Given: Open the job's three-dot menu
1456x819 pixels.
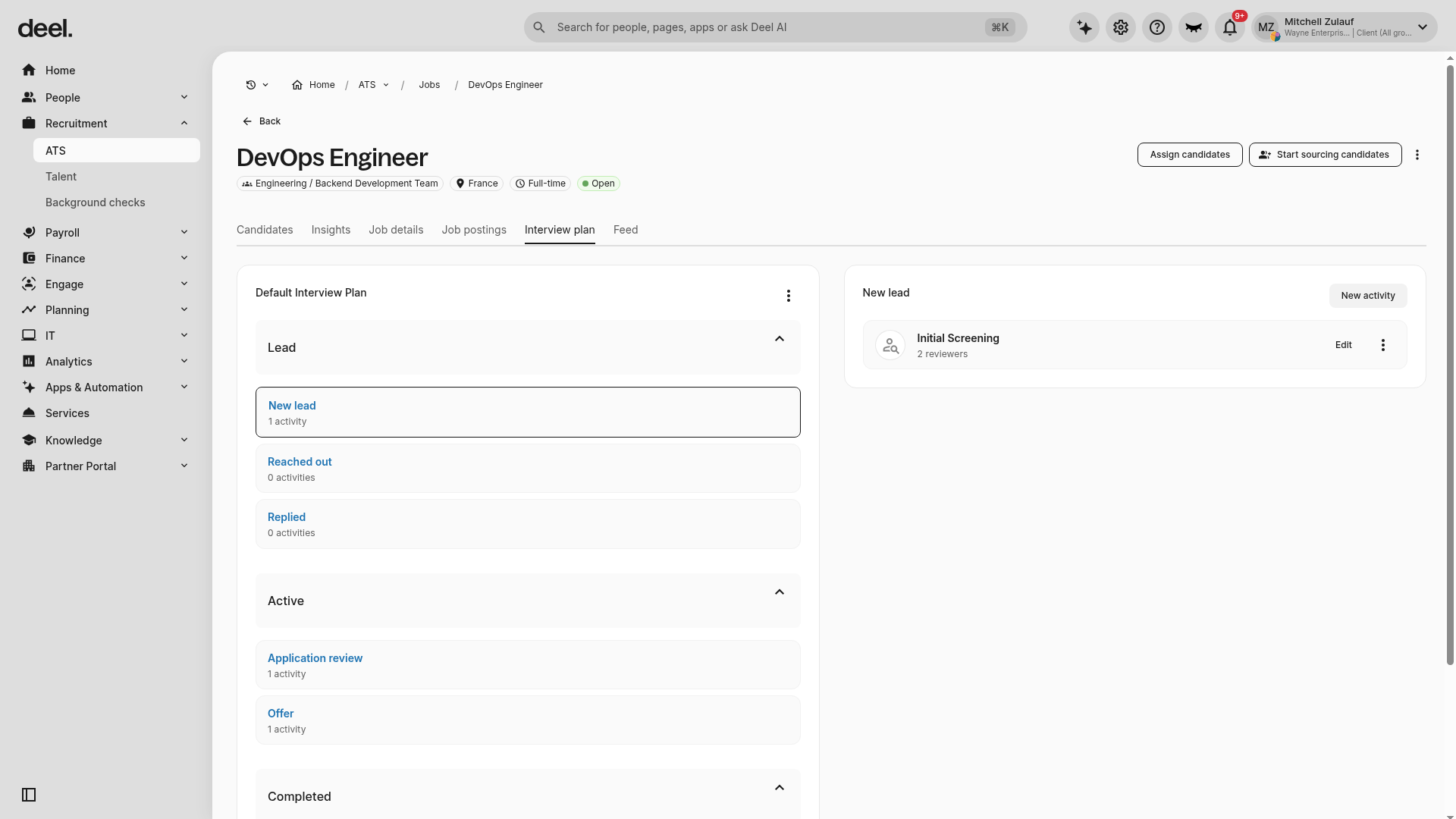Looking at the screenshot, I should (x=1417, y=155).
